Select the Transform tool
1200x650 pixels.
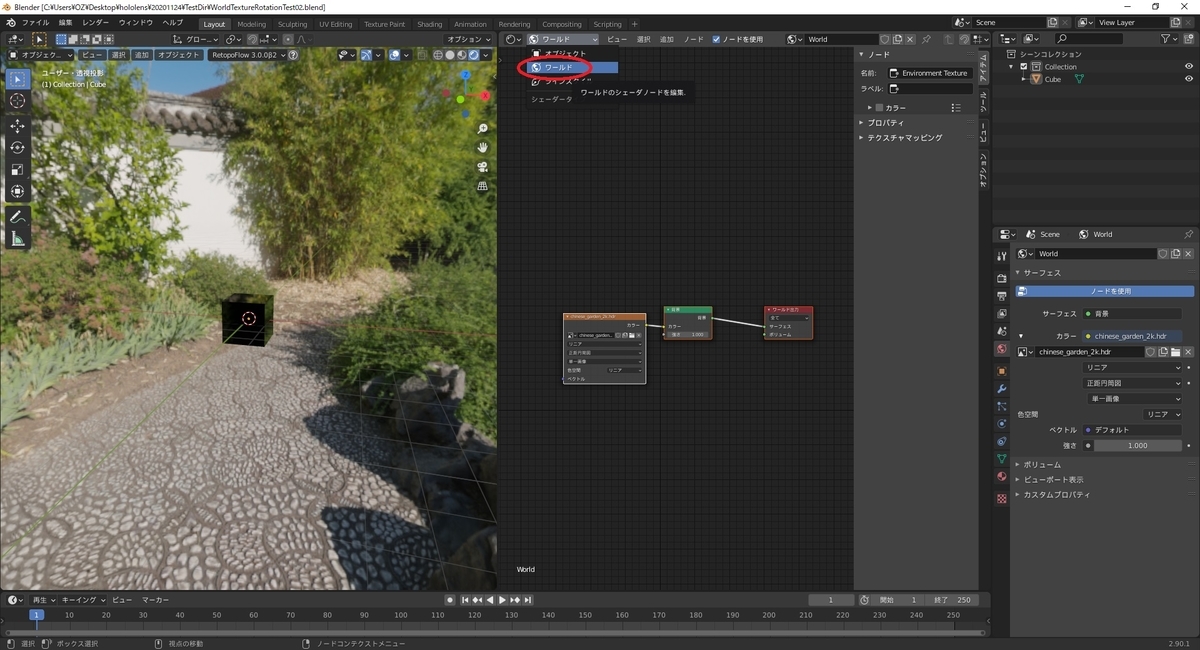click(18, 192)
